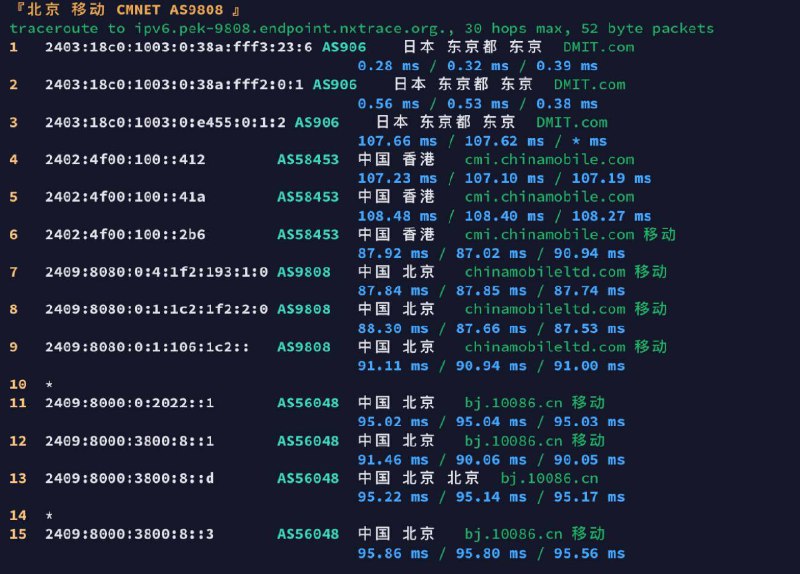800x574 pixels.
Task: Click hop 8 address 2409:8080:0:1:1c2:1f2:2:0
Action: (156, 309)
